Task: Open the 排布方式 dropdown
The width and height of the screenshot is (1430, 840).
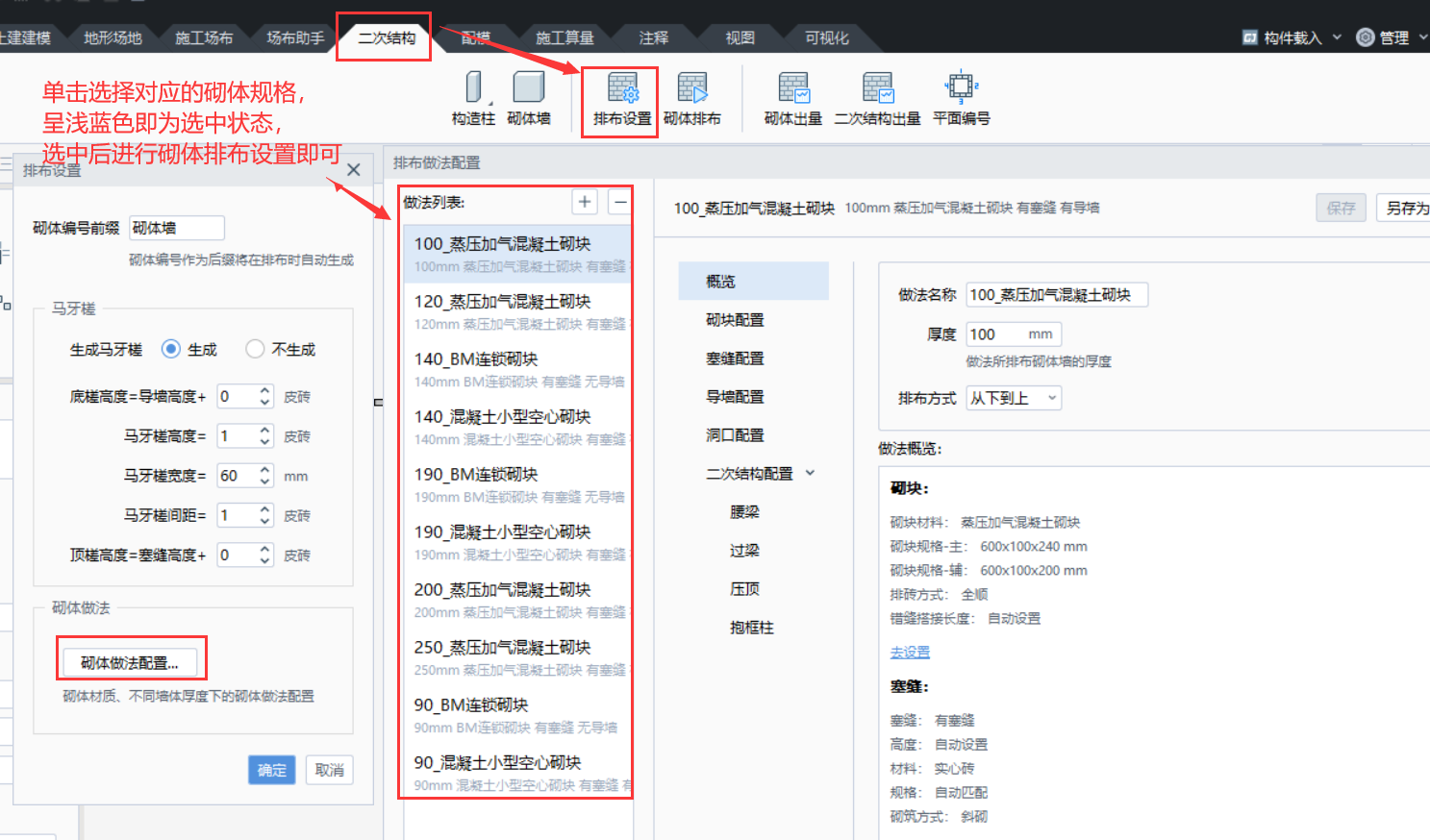Action: click(x=1014, y=398)
